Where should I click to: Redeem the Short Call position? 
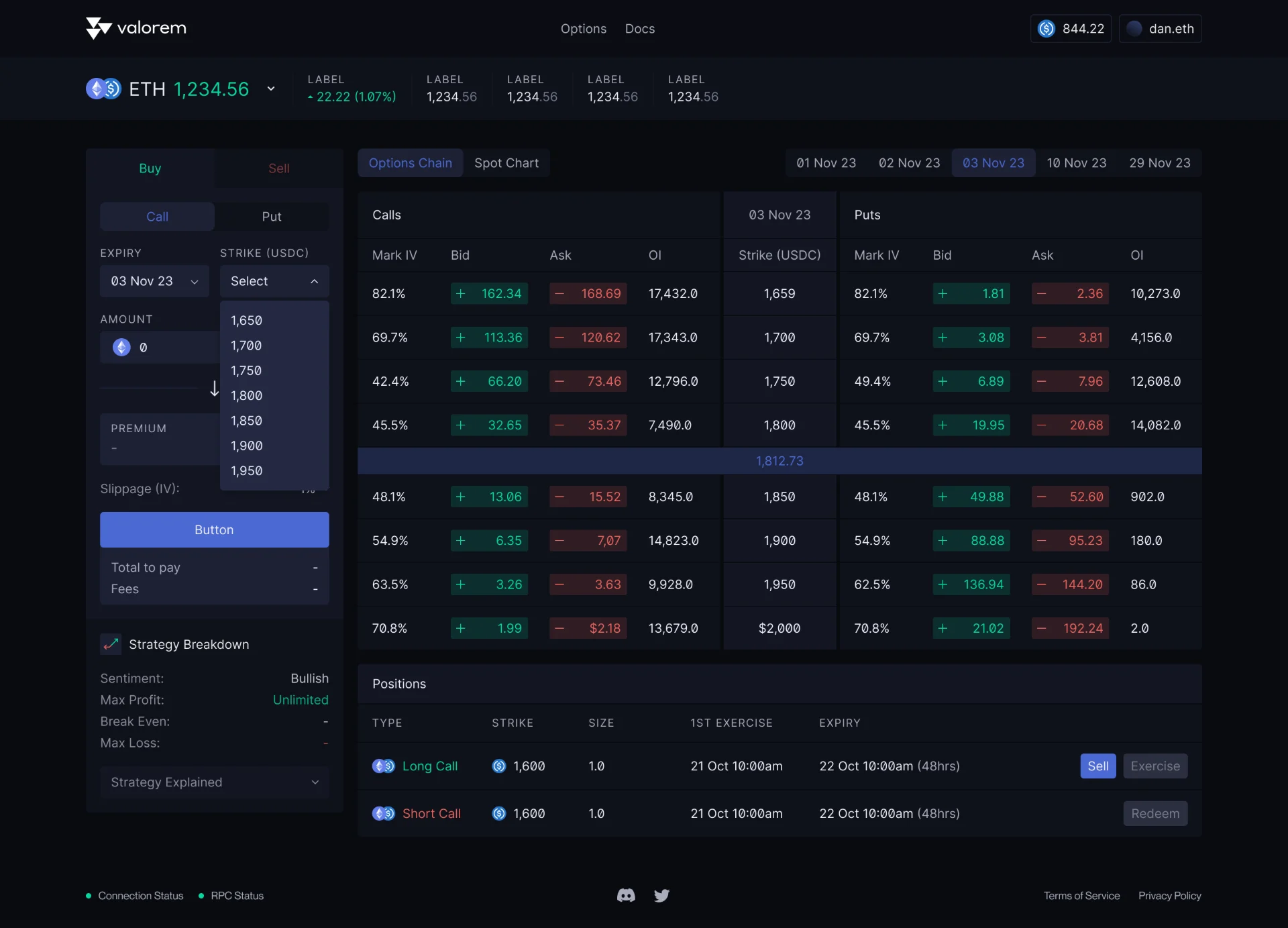[1155, 813]
